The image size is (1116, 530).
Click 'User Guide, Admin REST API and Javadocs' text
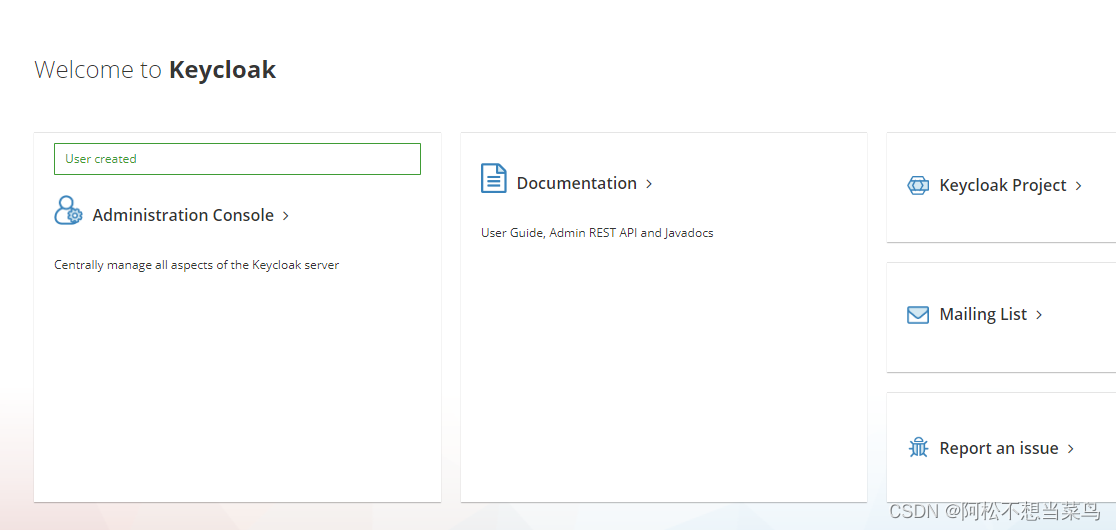tap(597, 233)
